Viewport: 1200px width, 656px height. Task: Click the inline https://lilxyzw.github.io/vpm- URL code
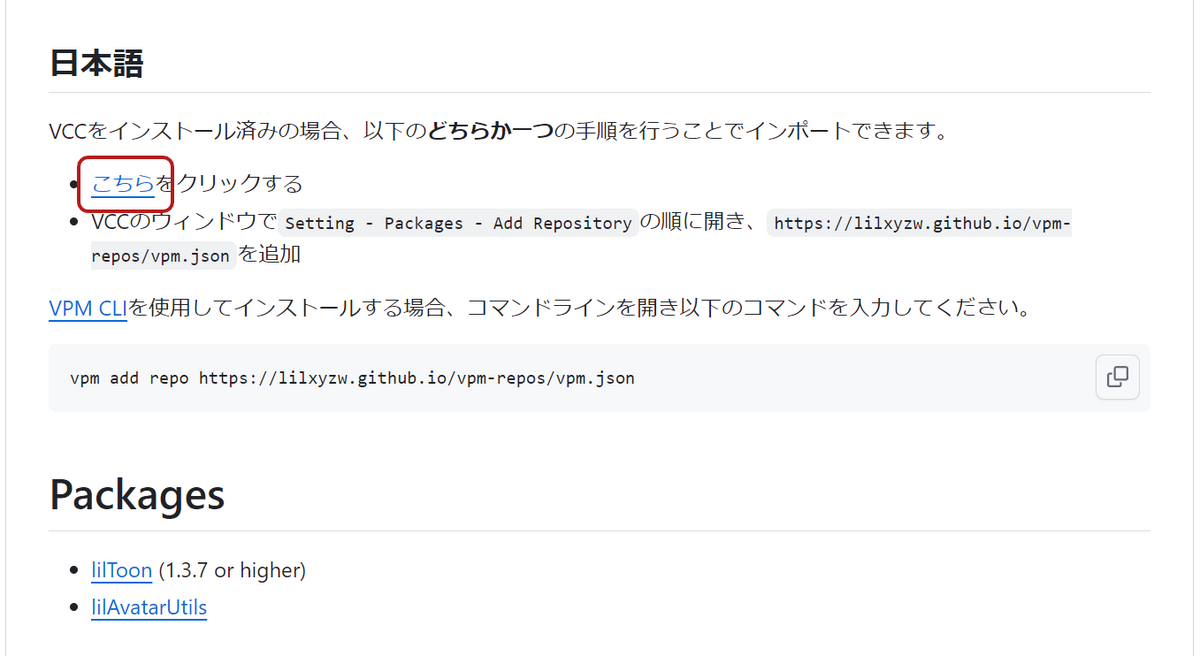coord(920,223)
